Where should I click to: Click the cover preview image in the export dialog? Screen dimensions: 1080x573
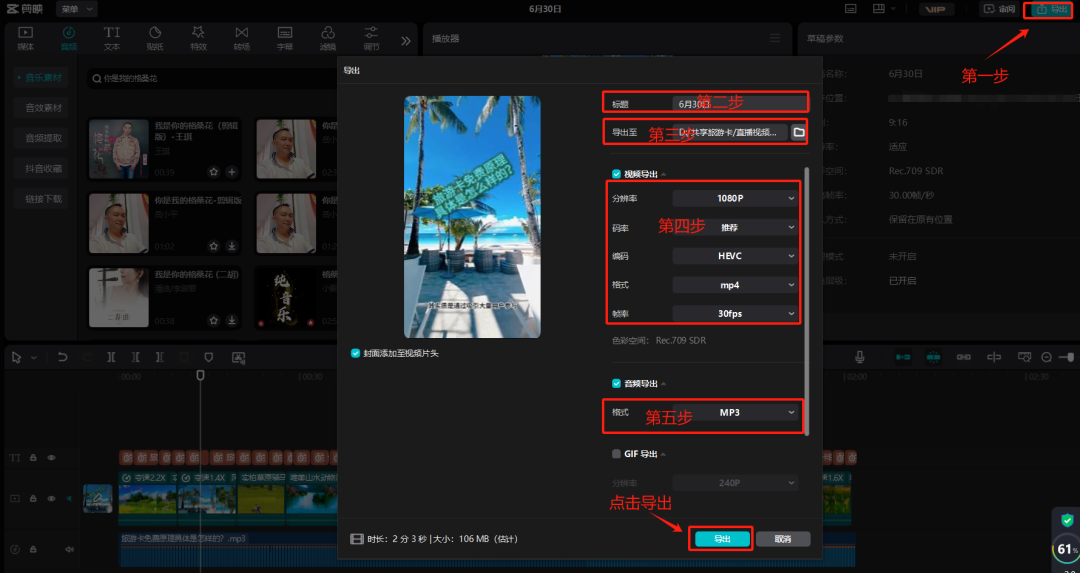pyautogui.click(x=472, y=217)
